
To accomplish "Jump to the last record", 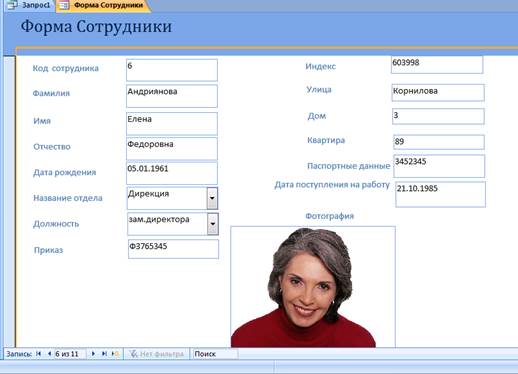I will point(104,354).
